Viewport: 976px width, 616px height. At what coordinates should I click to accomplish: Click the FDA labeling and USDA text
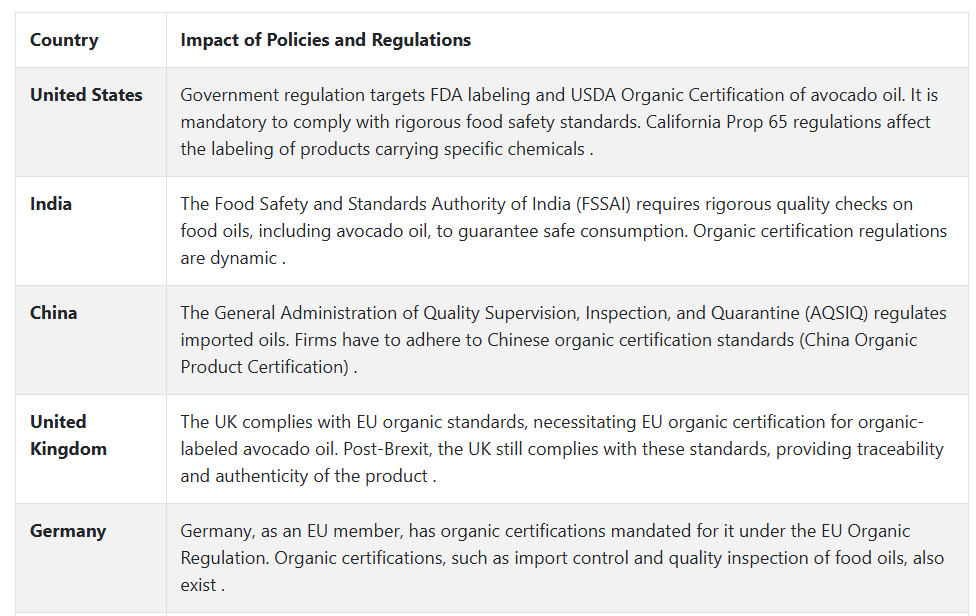pos(523,95)
